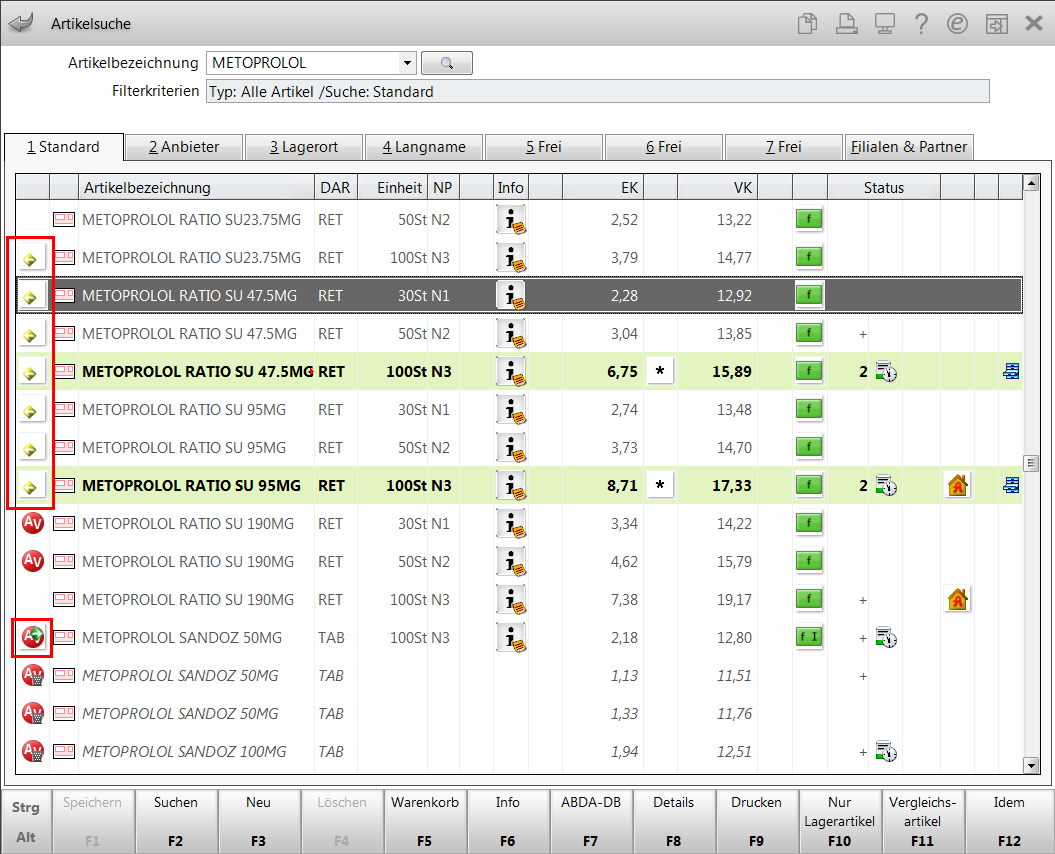Screen dimensions: 1055x854
Task: Switch to the 2 Anbieter tab
Action: pyautogui.click(x=184, y=147)
